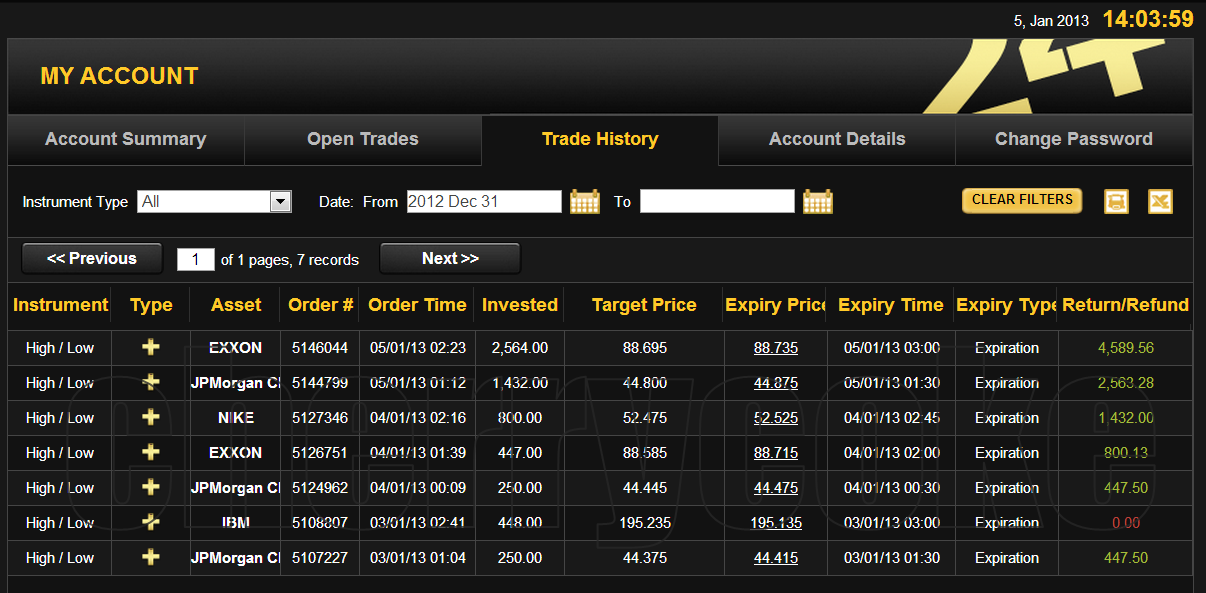
Task: Click the page number input field
Action: click(196, 260)
